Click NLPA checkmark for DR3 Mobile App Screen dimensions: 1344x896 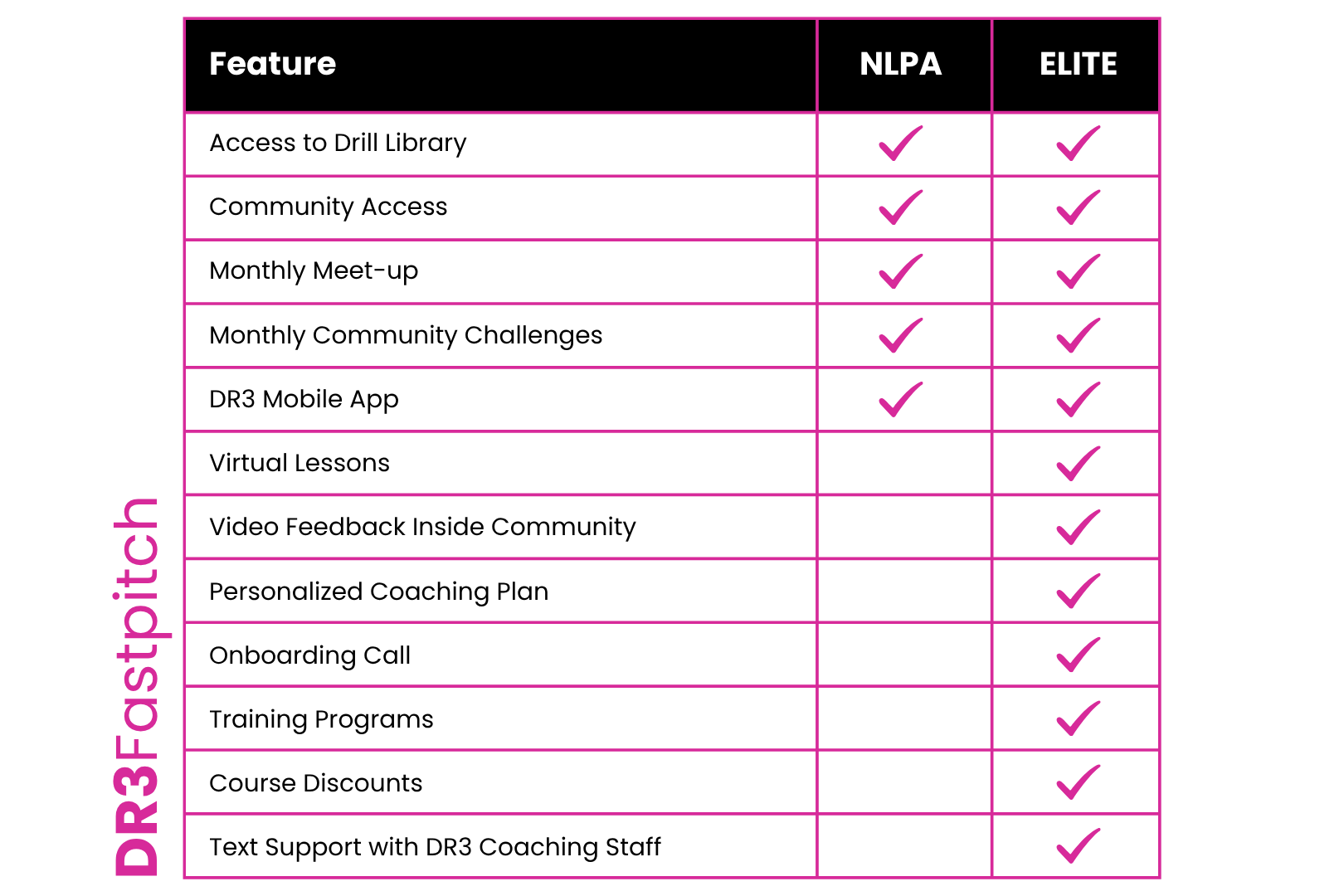click(x=901, y=399)
